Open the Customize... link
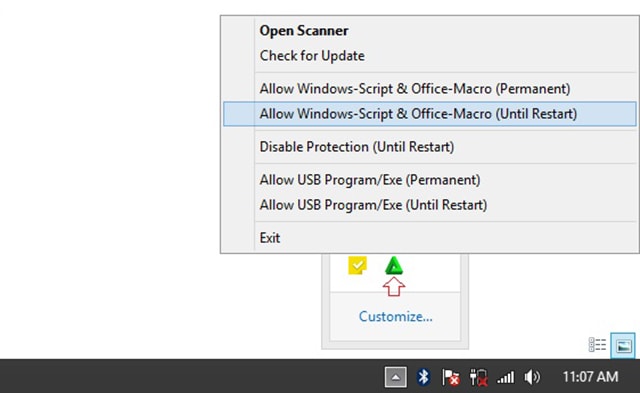The image size is (640, 393). [x=396, y=316]
